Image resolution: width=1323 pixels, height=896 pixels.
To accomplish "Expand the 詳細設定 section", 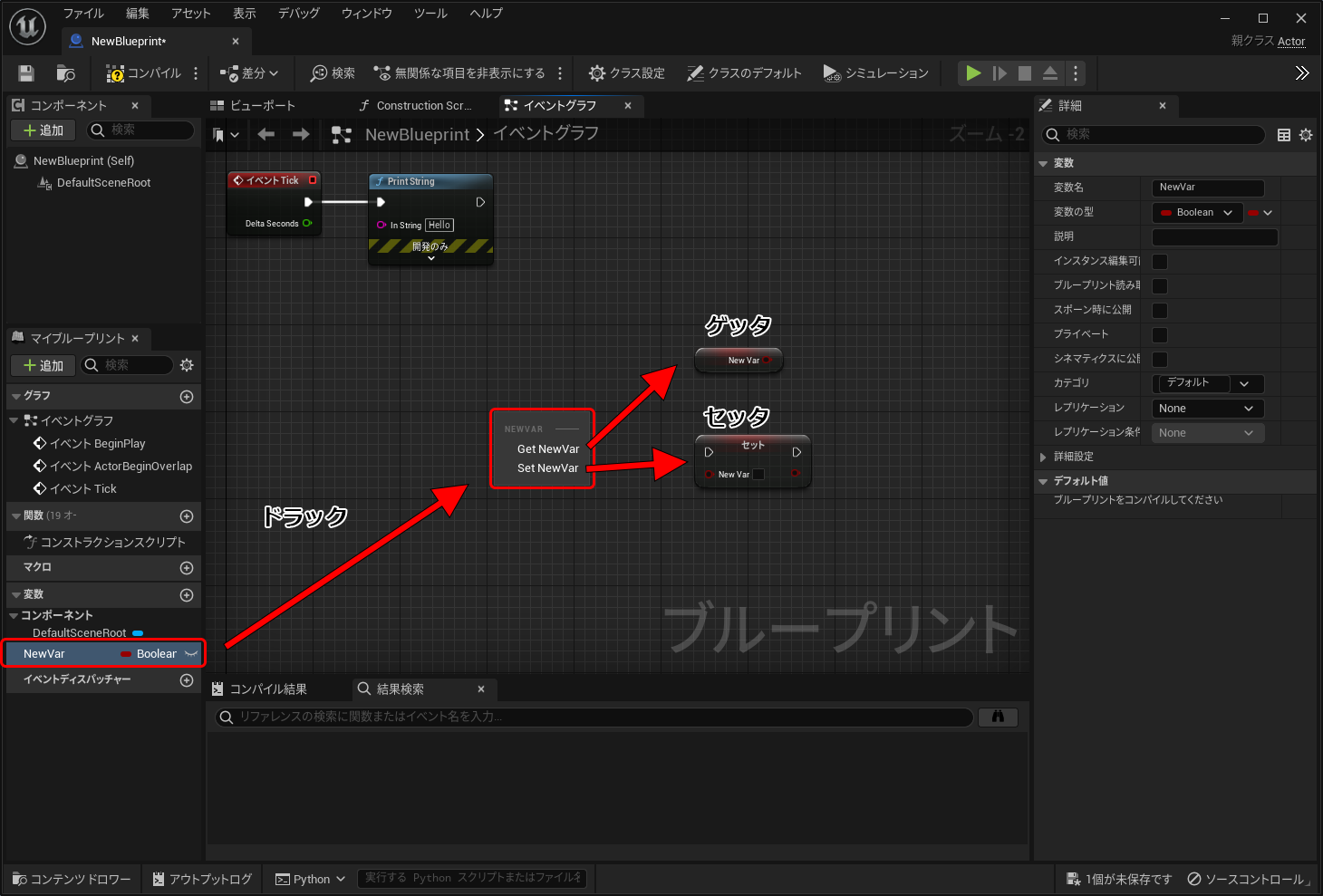I will pos(1044,458).
